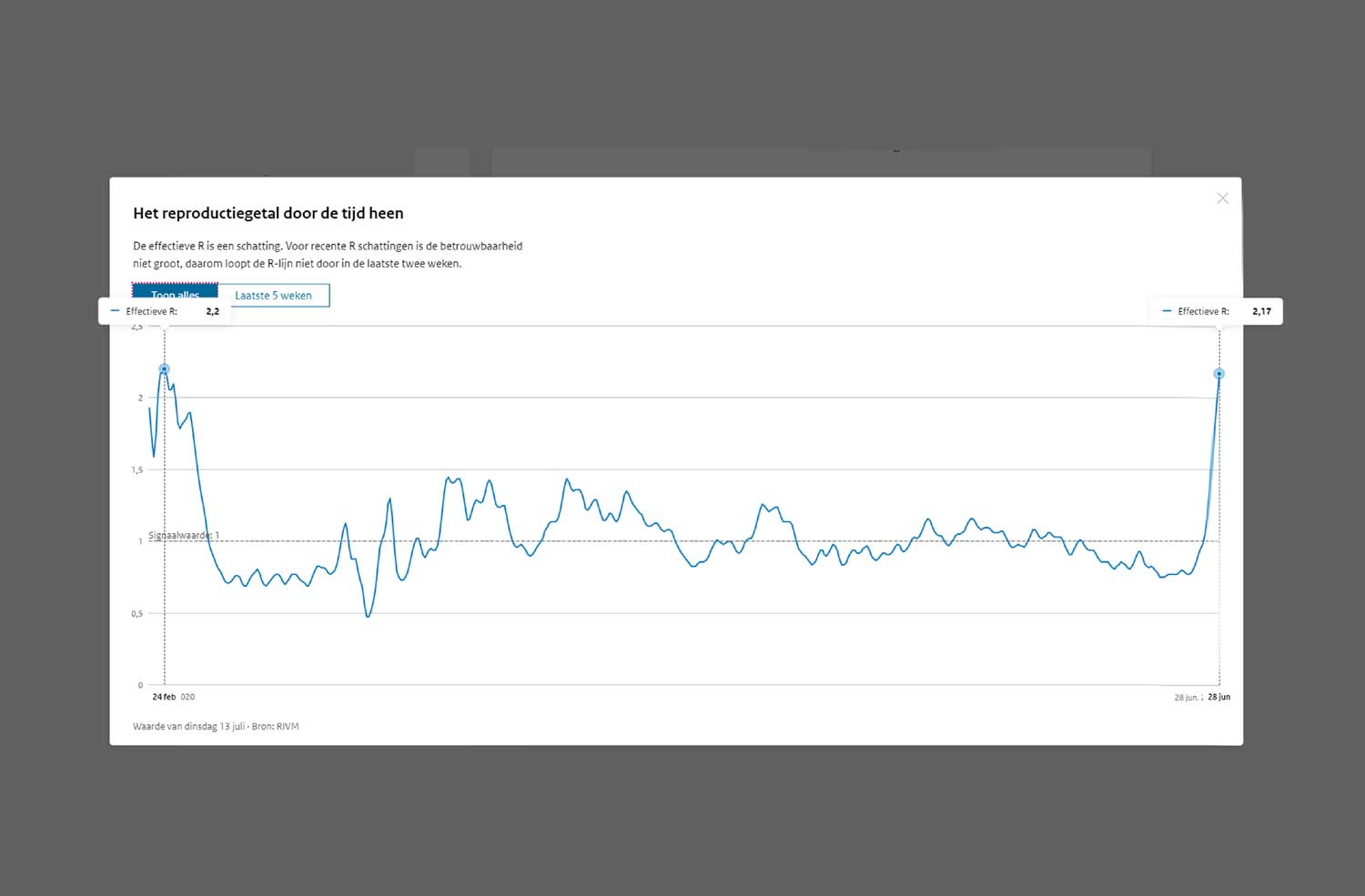Click the y-axis label '2'

(x=140, y=398)
